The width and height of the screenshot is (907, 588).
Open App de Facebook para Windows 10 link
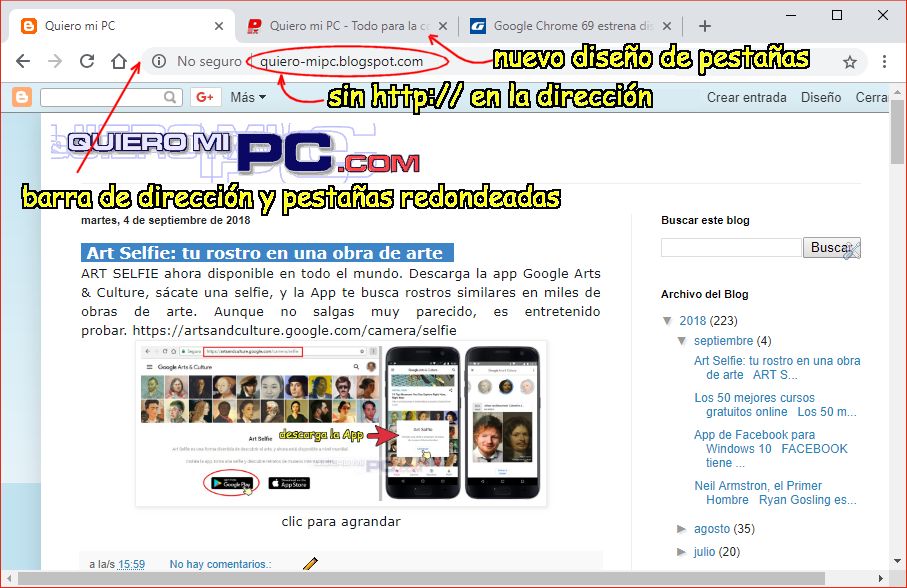pos(770,449)
